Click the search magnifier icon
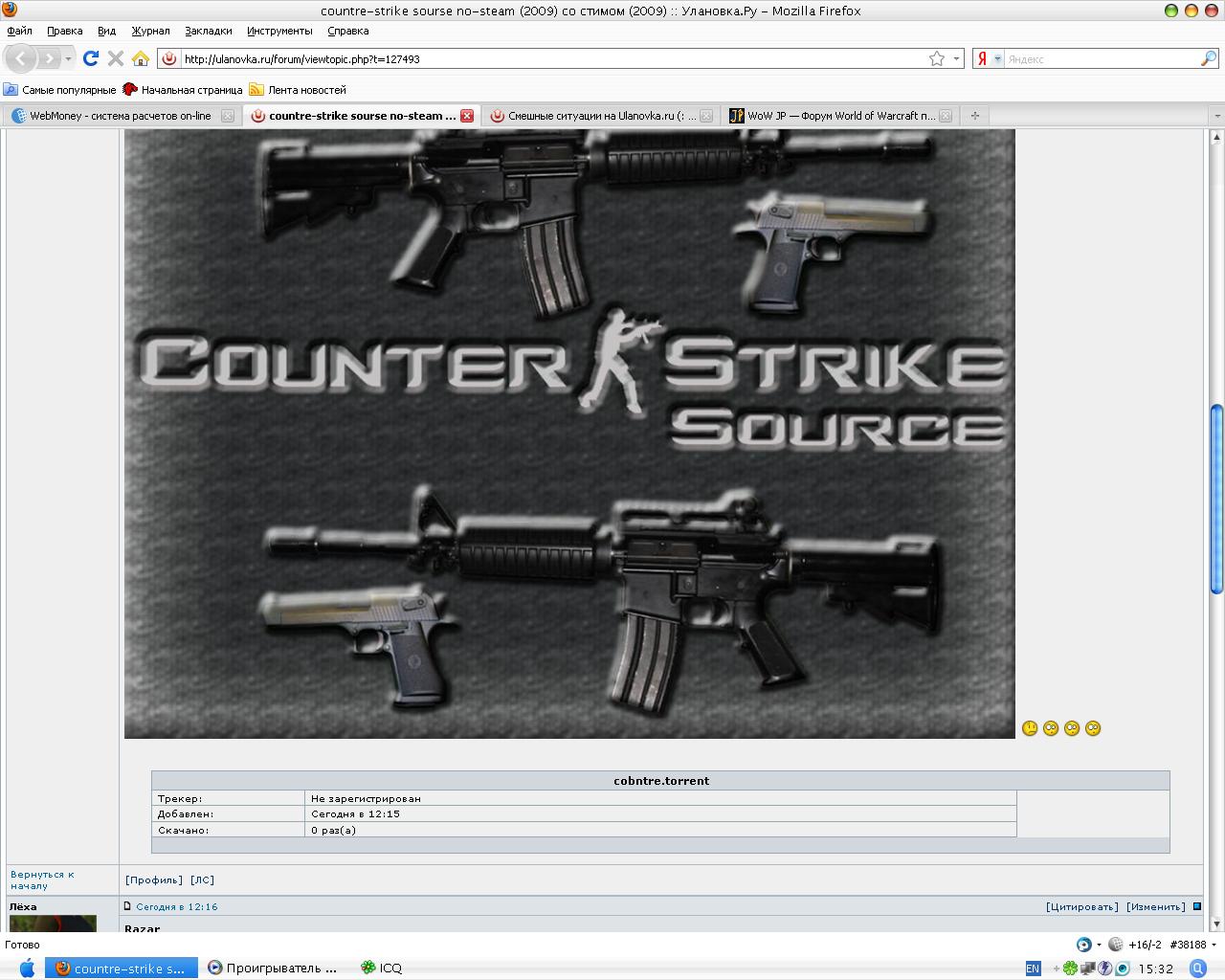This screenshot has width=1225, height=980. (x=1208, y=58)
